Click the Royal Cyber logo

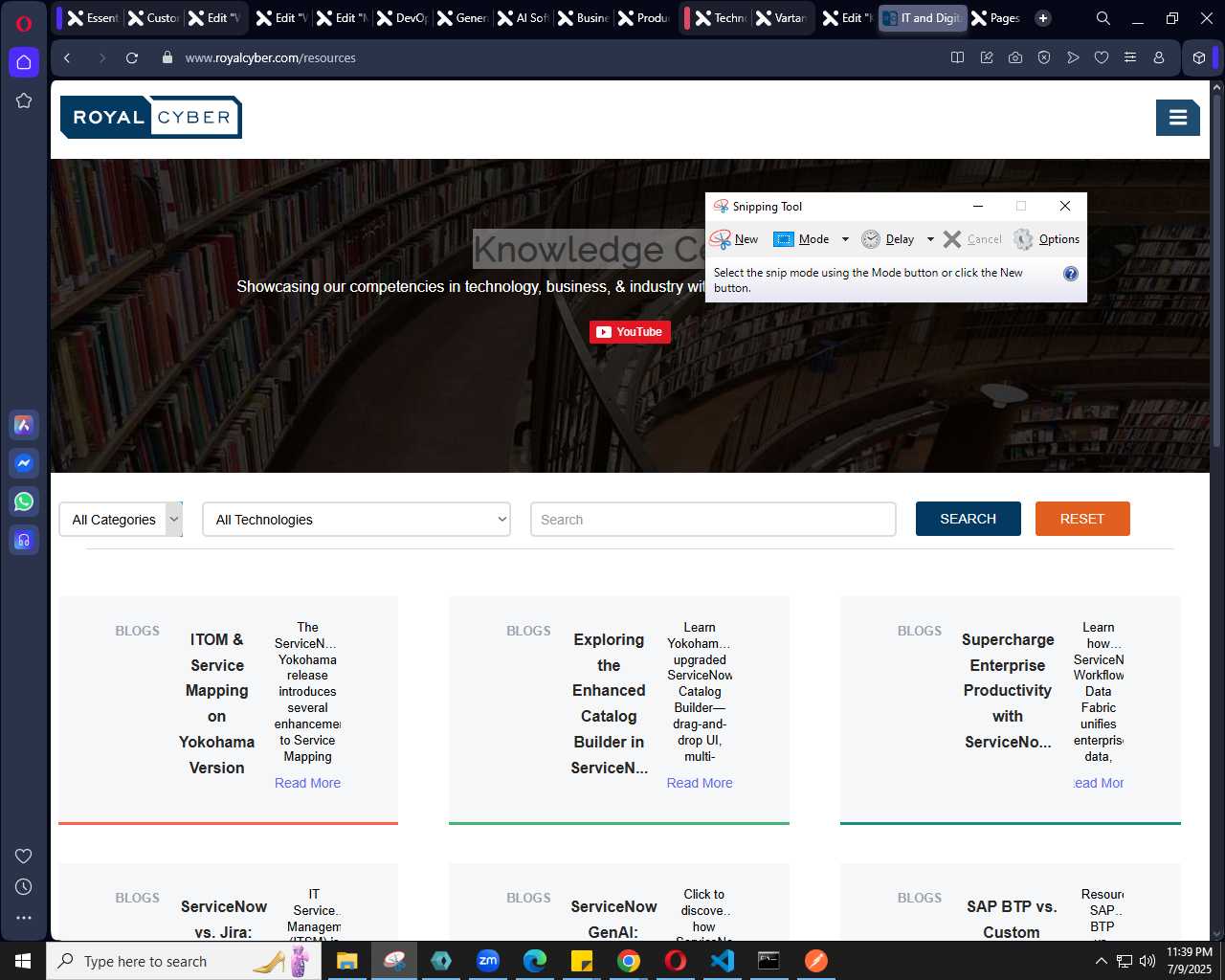pyautogui.click(x=151, y=118)
